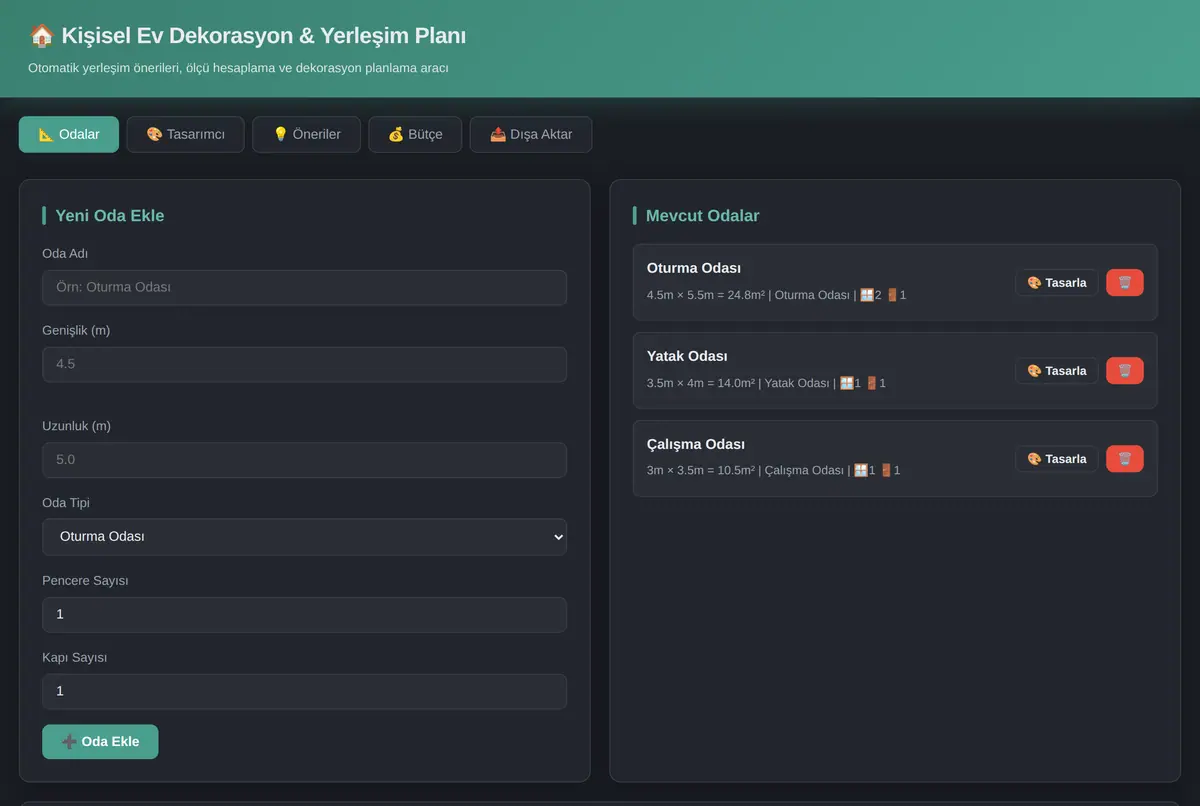1200x806 pixels.
Task: Open the Dışa Aktar tab
Action: [531, 134]
